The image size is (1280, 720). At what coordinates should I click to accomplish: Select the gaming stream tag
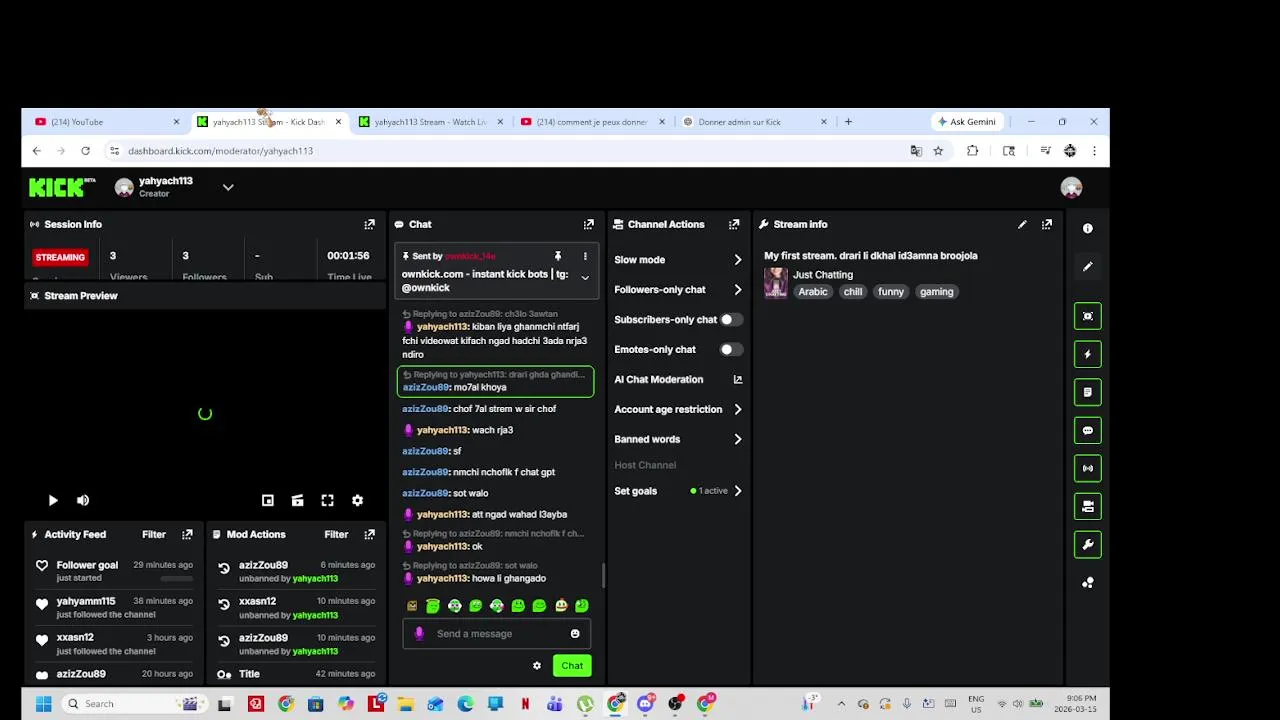pos(936,292)
